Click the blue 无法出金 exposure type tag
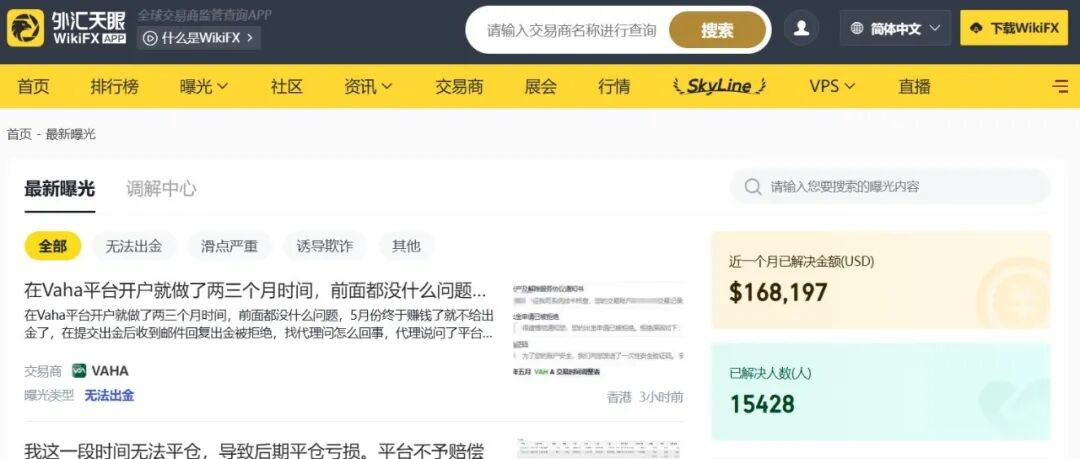 [x=109, y=396]
